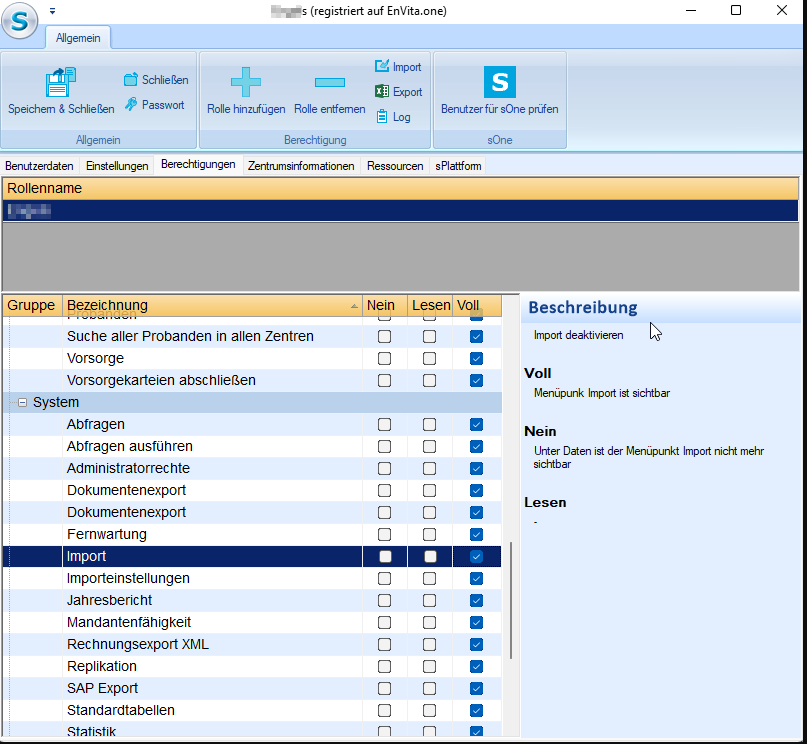
Task: Open the Log clipboard icon
Action: click(382, 117)
